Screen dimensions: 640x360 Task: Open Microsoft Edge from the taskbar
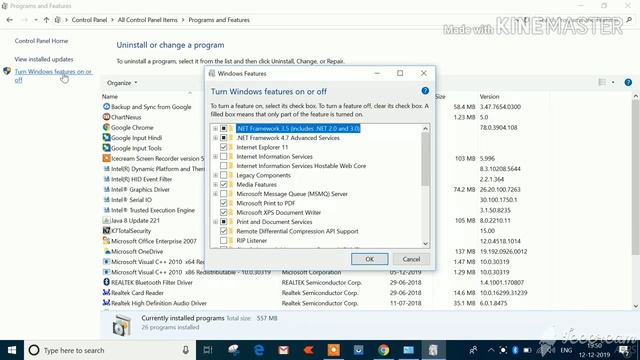(258, 350)
